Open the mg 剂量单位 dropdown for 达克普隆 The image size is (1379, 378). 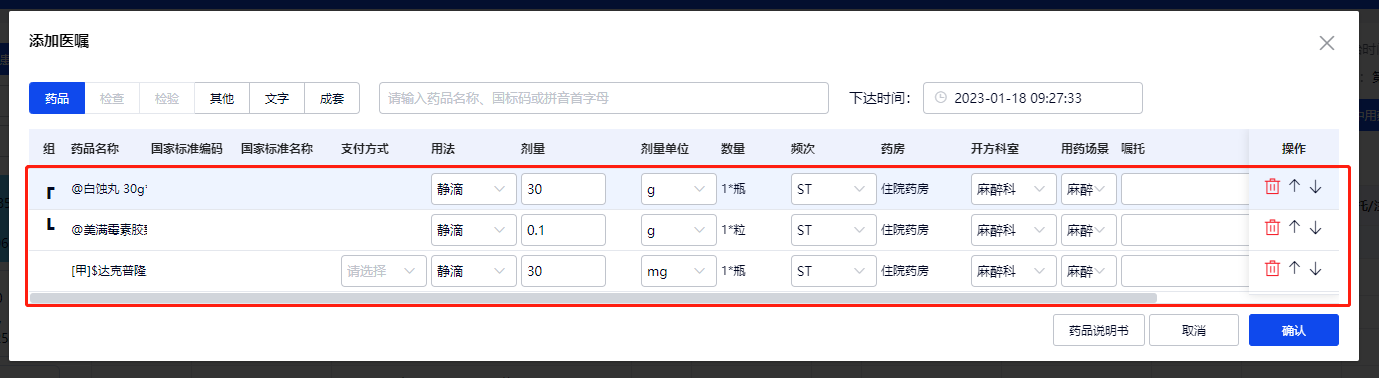pos(678,271)
